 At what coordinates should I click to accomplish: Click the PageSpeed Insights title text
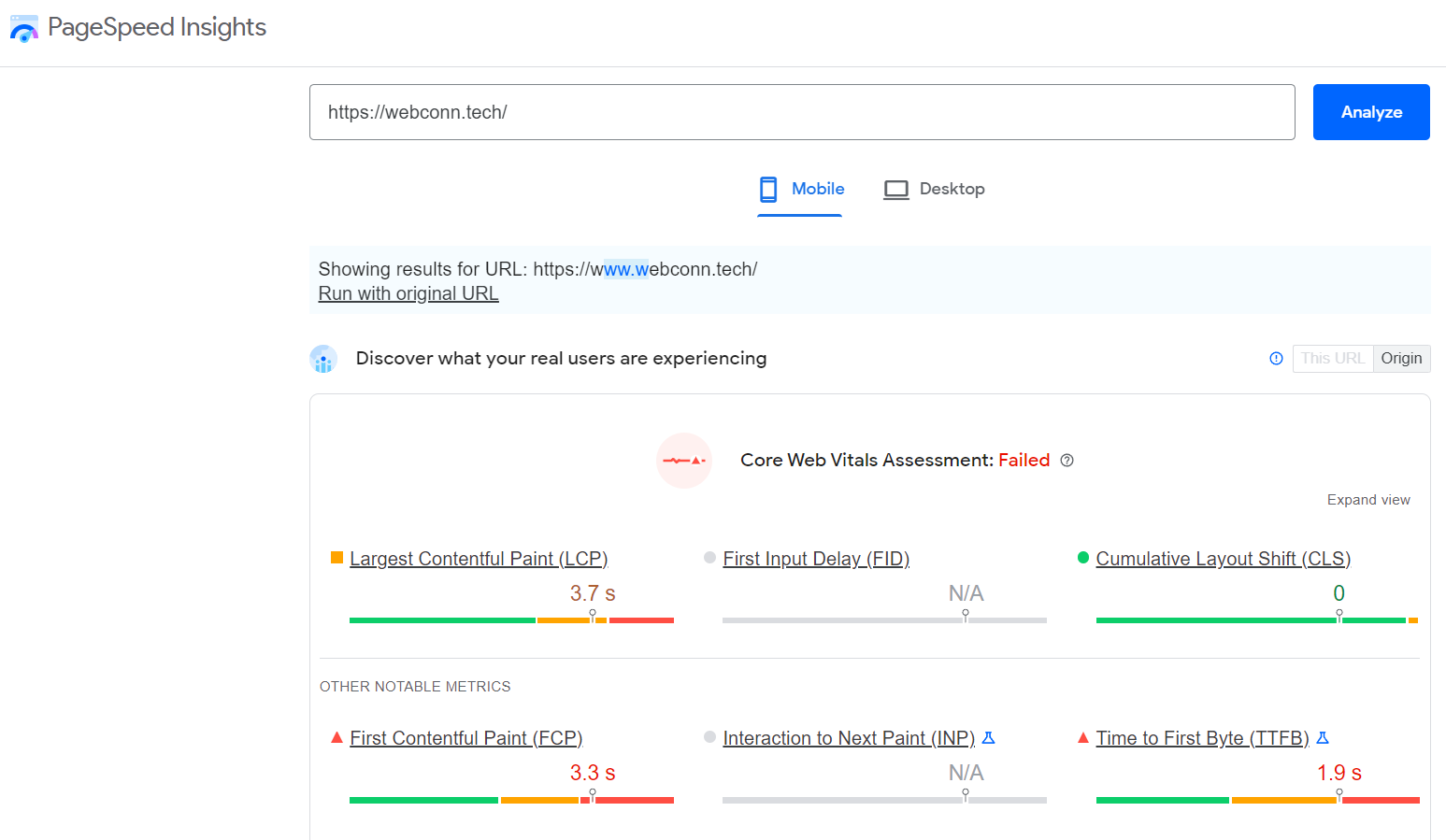[157, 28]
